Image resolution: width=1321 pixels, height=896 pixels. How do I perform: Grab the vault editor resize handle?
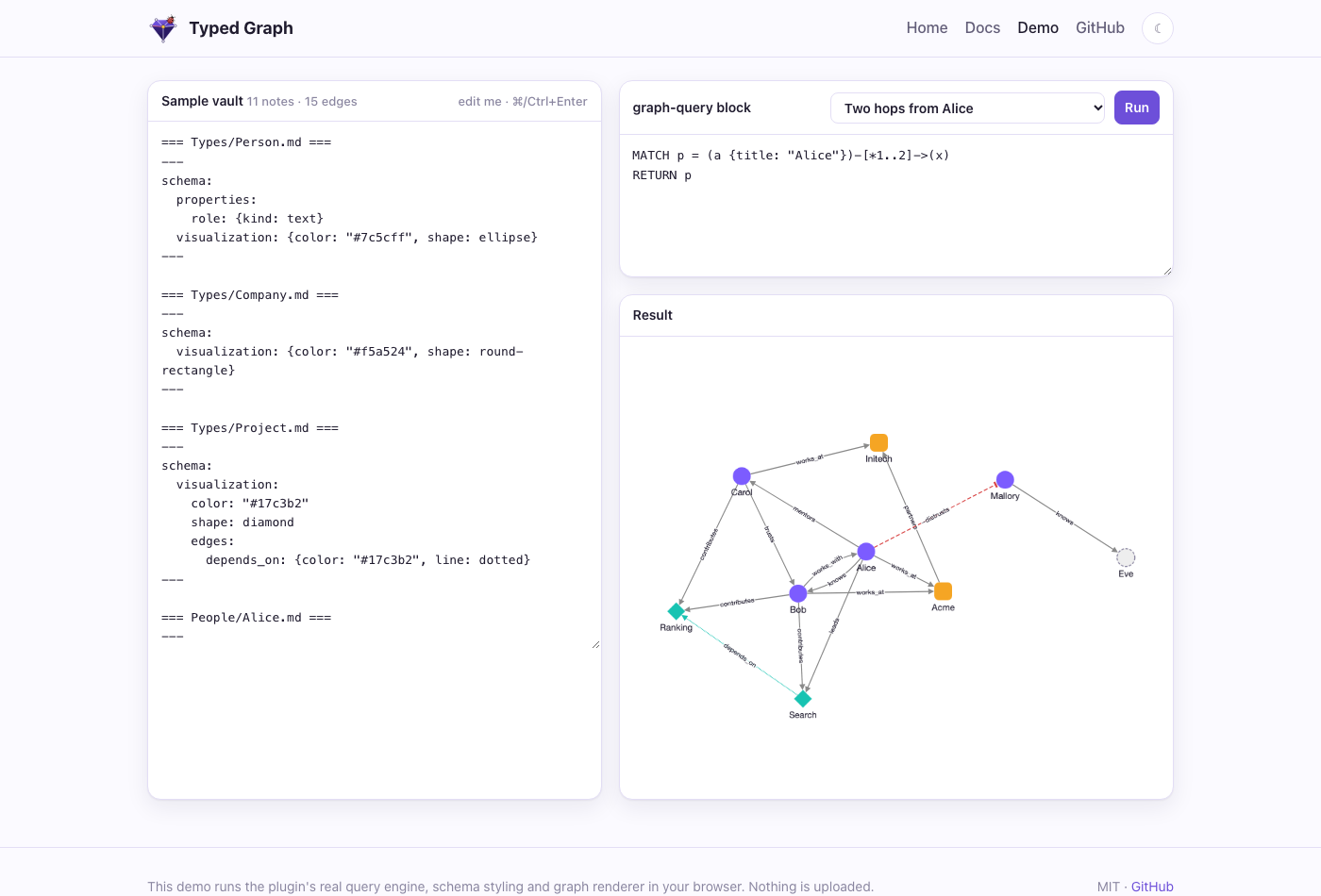pyautogui.click(x=595, y=644)
